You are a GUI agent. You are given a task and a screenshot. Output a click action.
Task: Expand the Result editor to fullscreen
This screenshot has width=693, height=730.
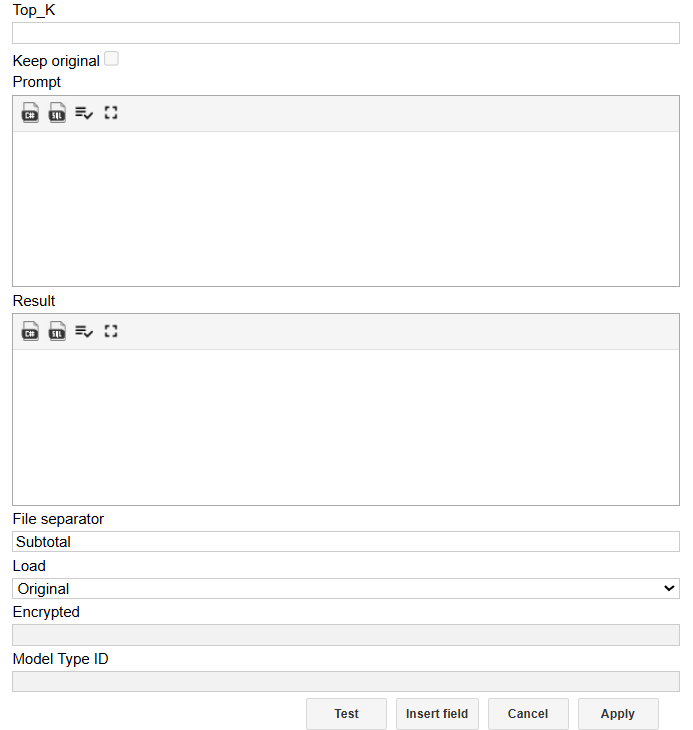[111, 331]
